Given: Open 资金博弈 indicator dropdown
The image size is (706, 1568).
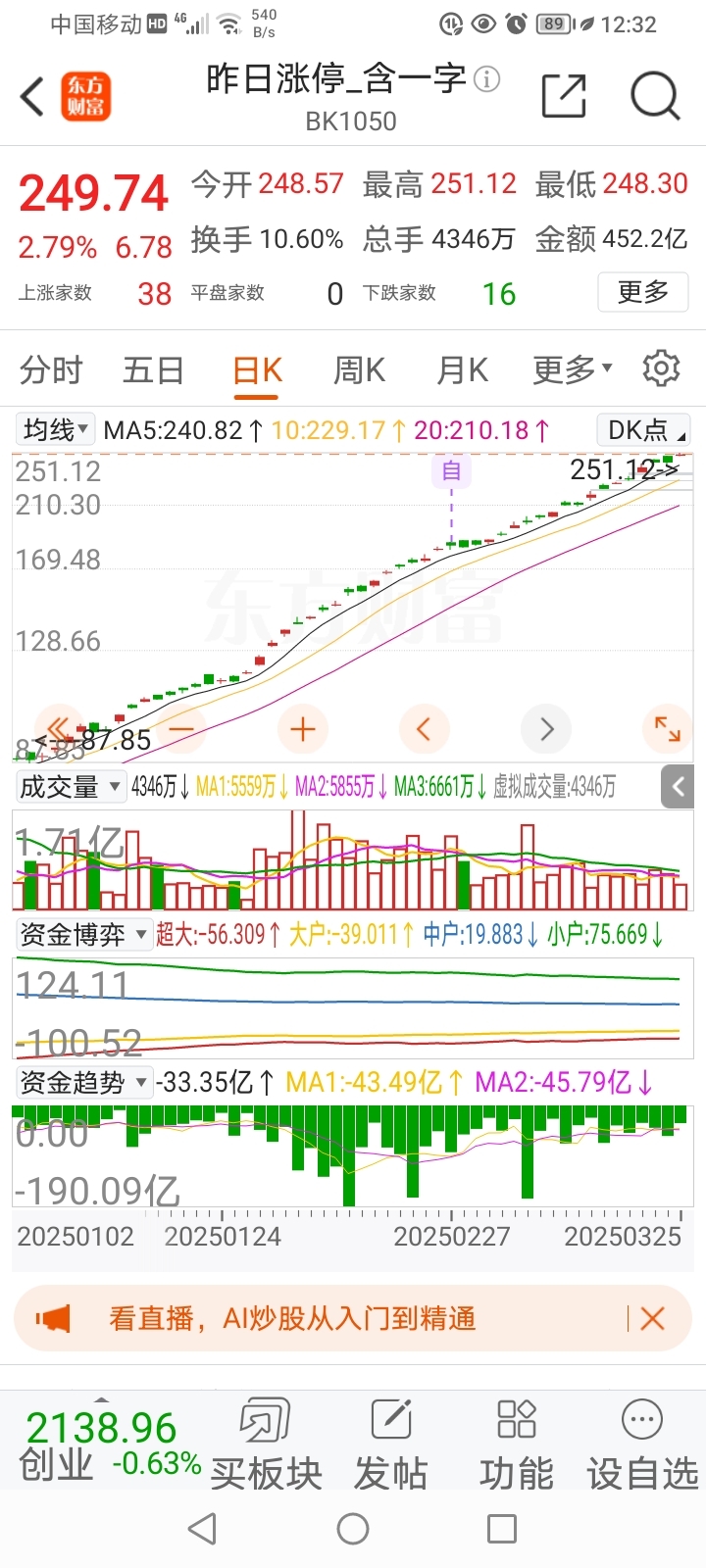Looking at the screenshot, I should (x=83, y=935).
